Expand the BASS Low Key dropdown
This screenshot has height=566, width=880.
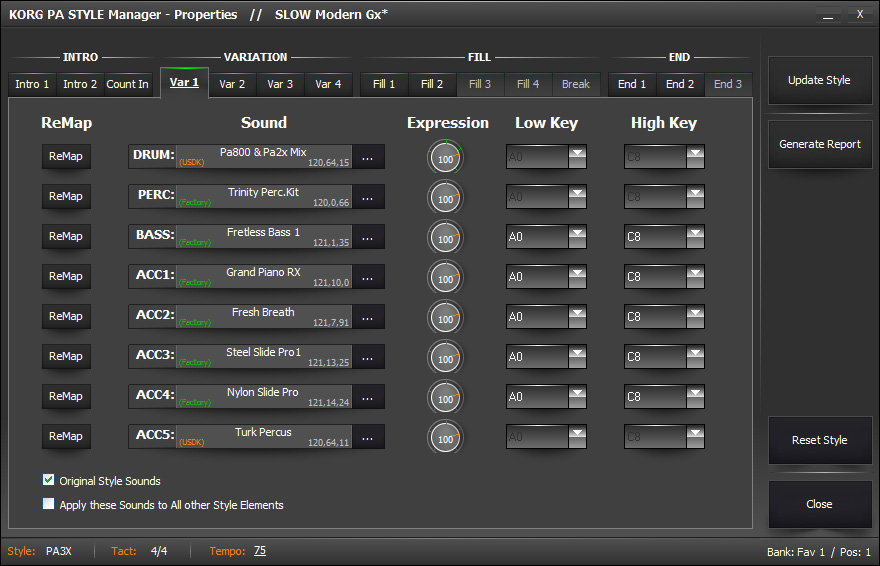tap(577, 237)
